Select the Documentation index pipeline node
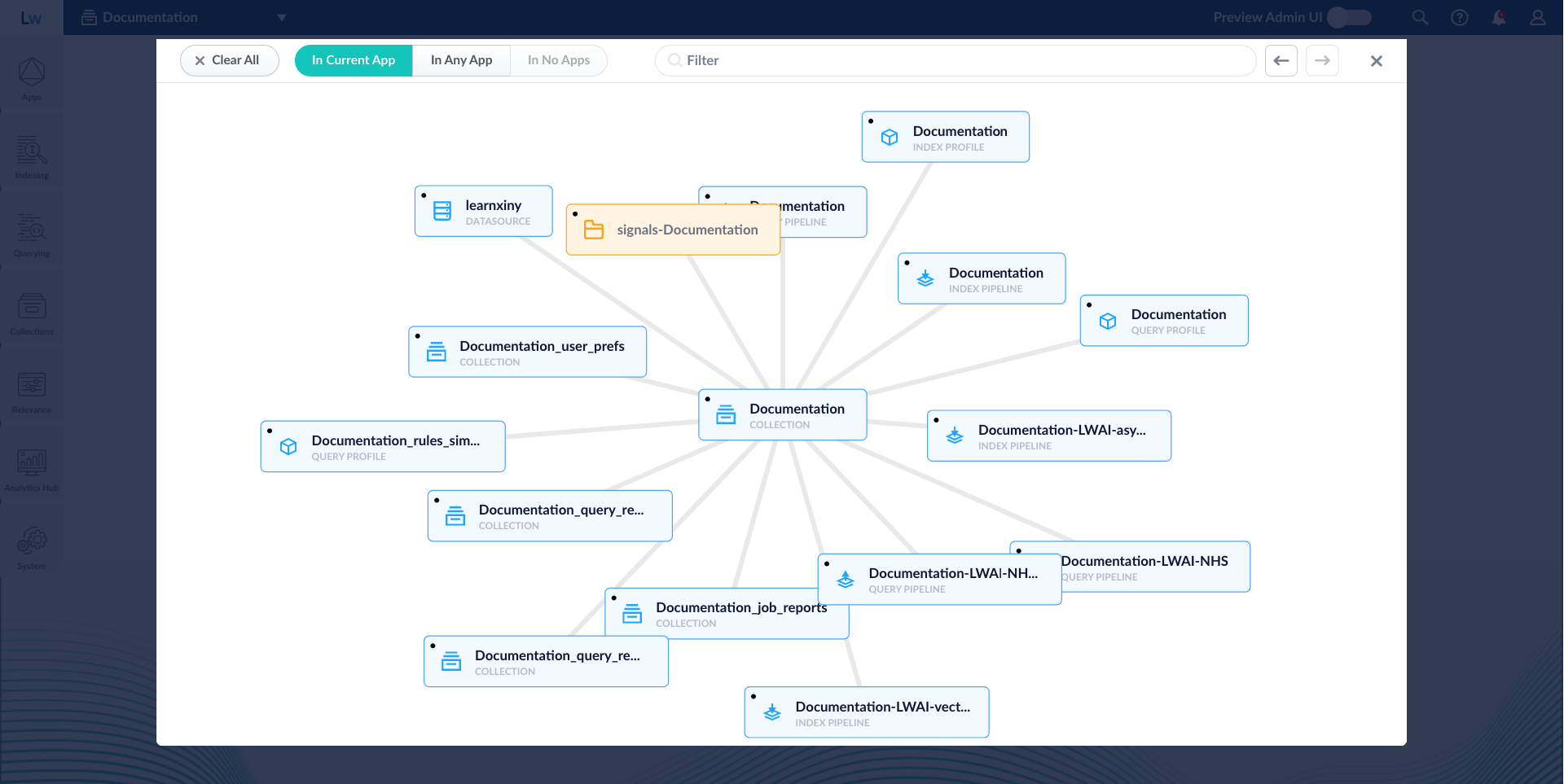 pyautogui.click(x=982, y=278)
